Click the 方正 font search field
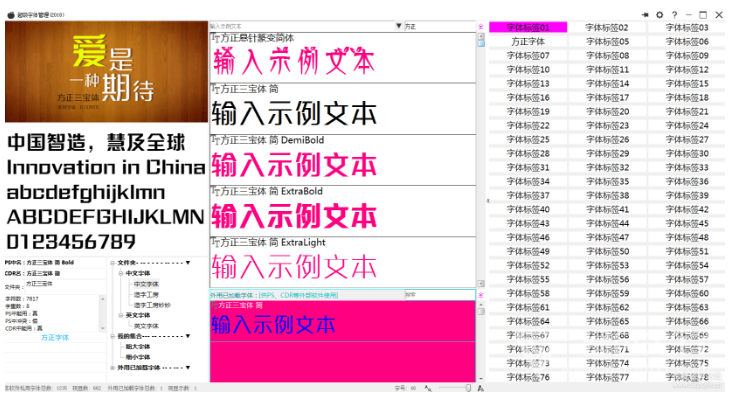 439,27
